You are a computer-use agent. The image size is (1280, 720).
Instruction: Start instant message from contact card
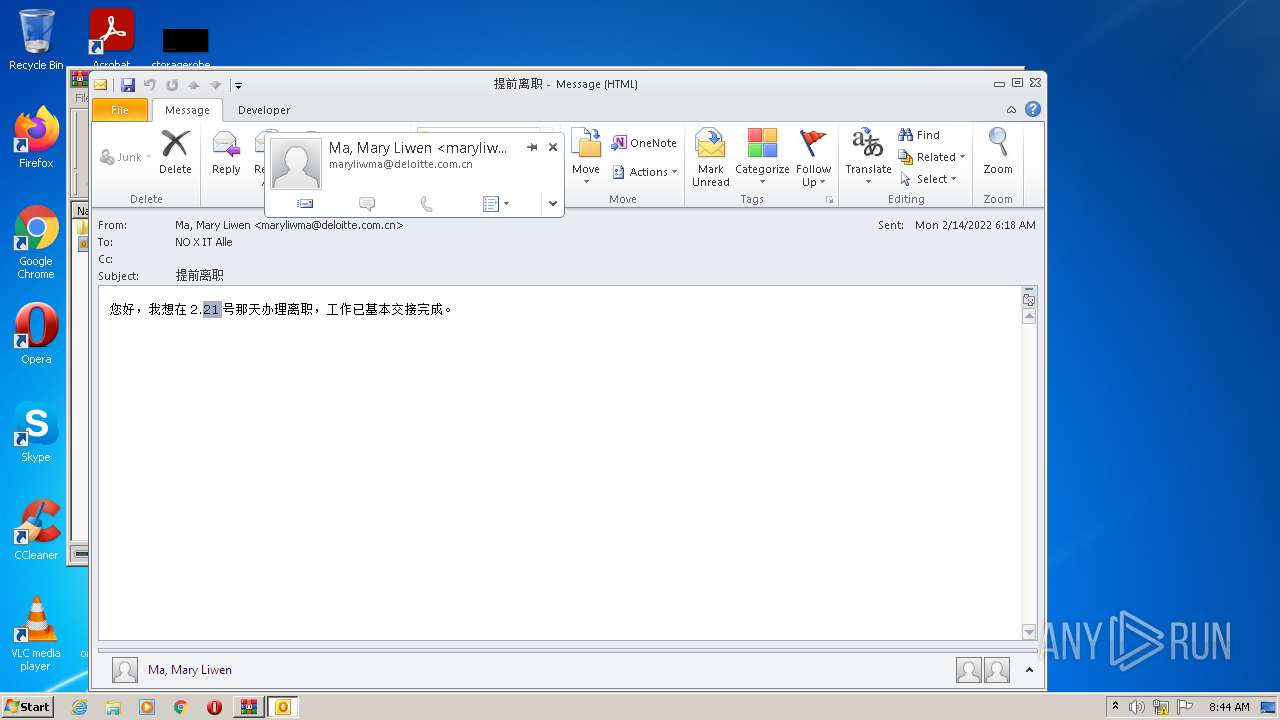[366, 203]
